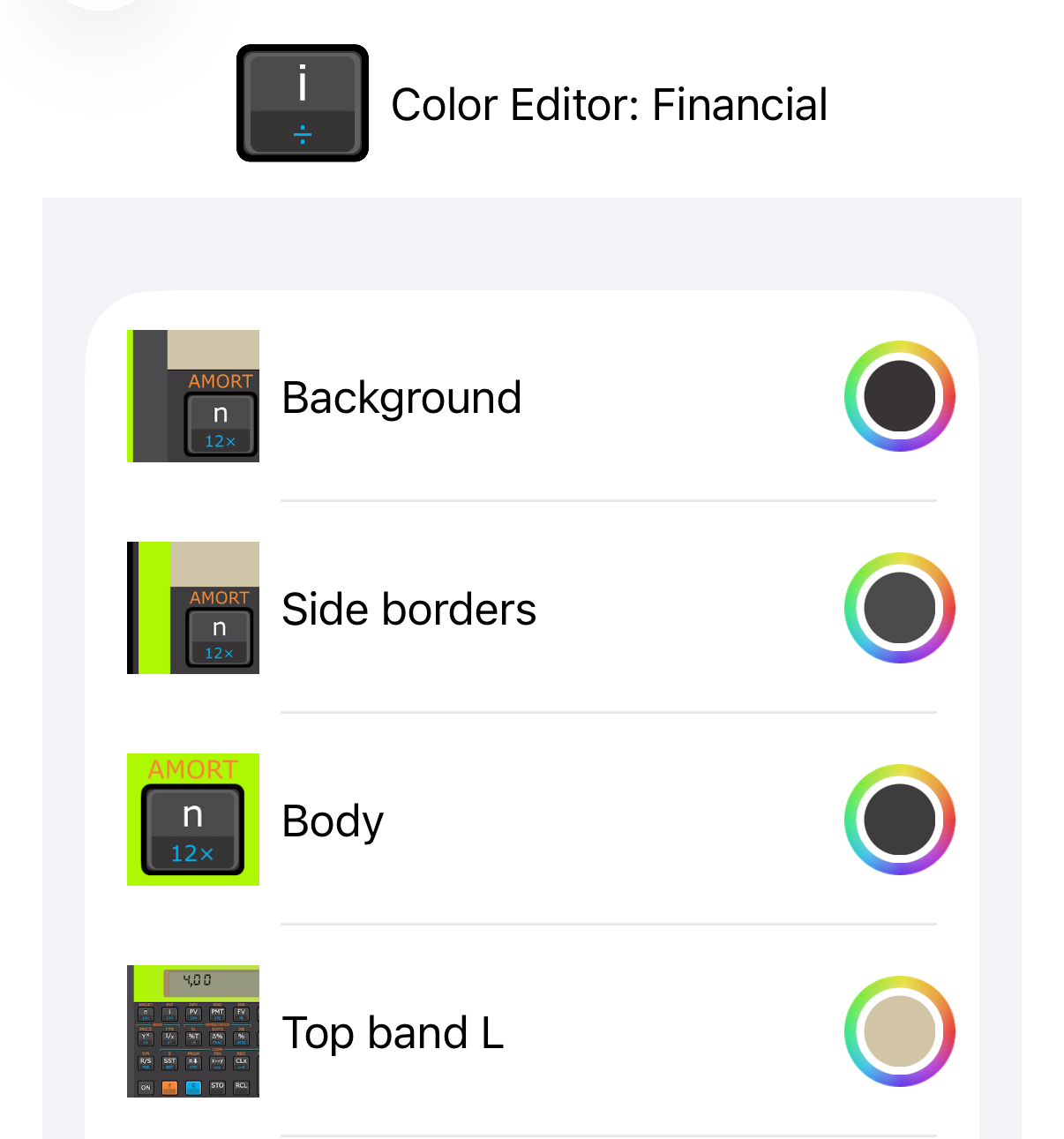Click the "i ÷" key icon in the header
This screenshot has width=1064, height=1139.
click(302, 103)
